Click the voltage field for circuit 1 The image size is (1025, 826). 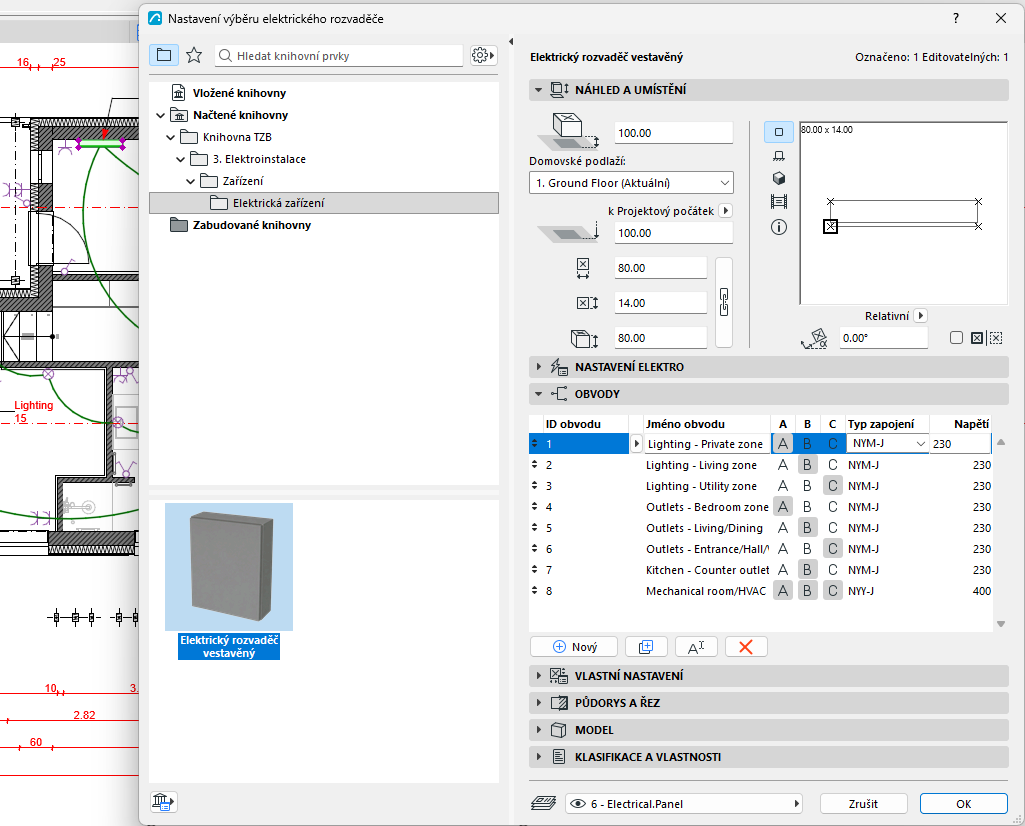[960, 444]
